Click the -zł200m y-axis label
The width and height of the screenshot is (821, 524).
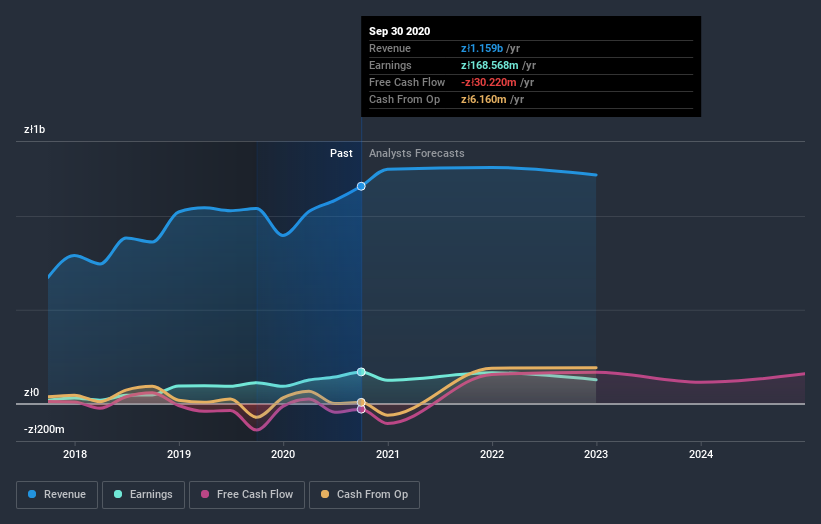(44, 429)
